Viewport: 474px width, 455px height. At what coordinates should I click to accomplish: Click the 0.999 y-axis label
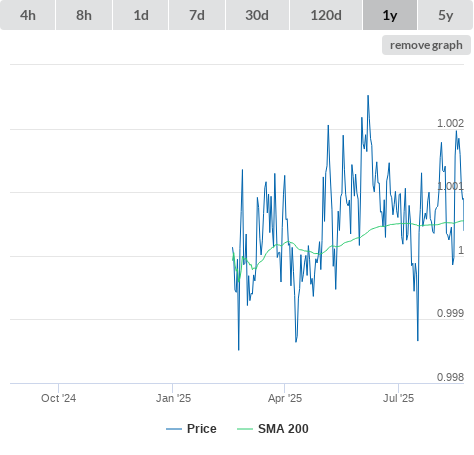coord(450,313)
